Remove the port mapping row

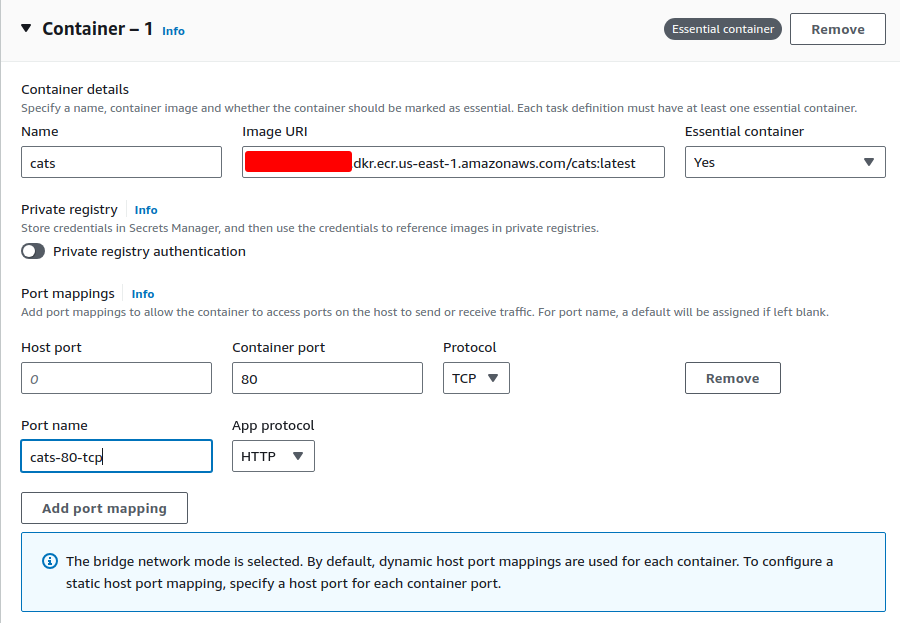point(732,378)
